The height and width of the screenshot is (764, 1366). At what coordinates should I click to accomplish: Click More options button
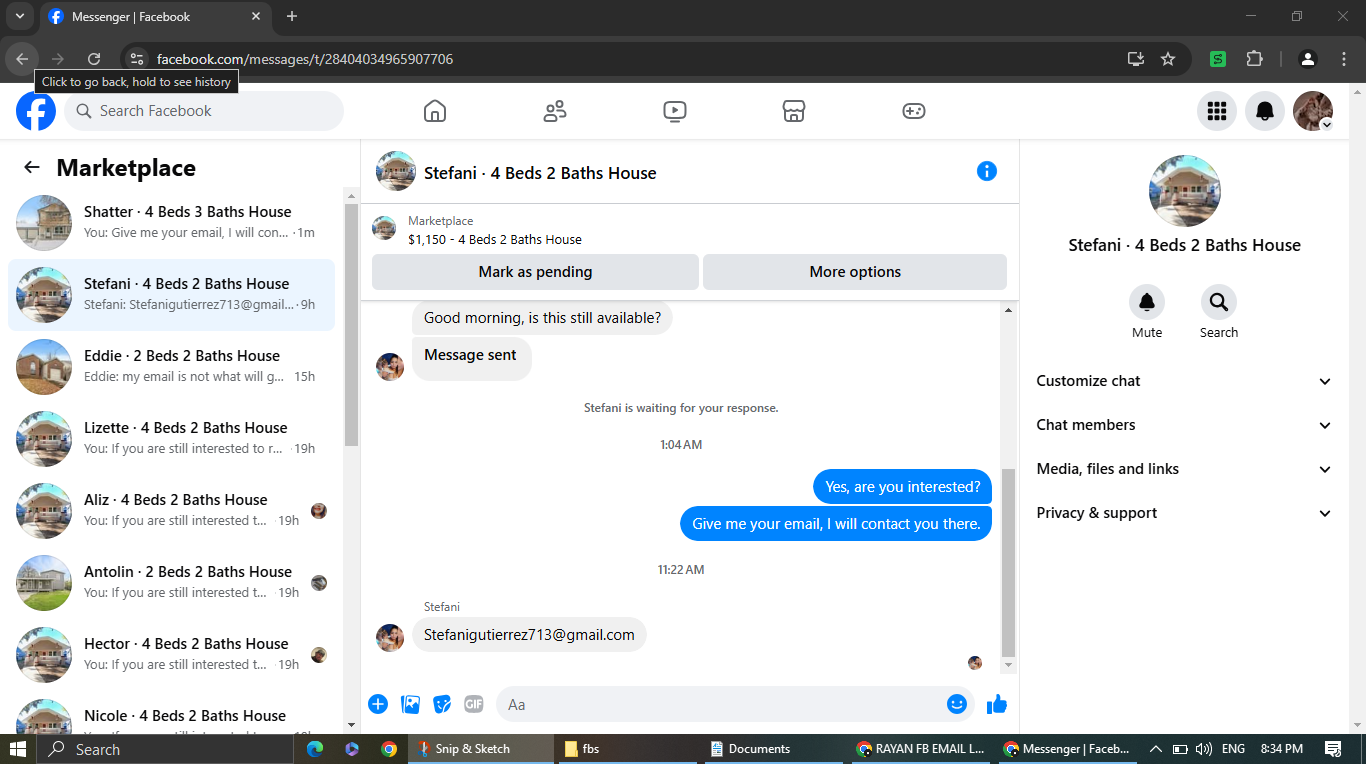(855, 272)
